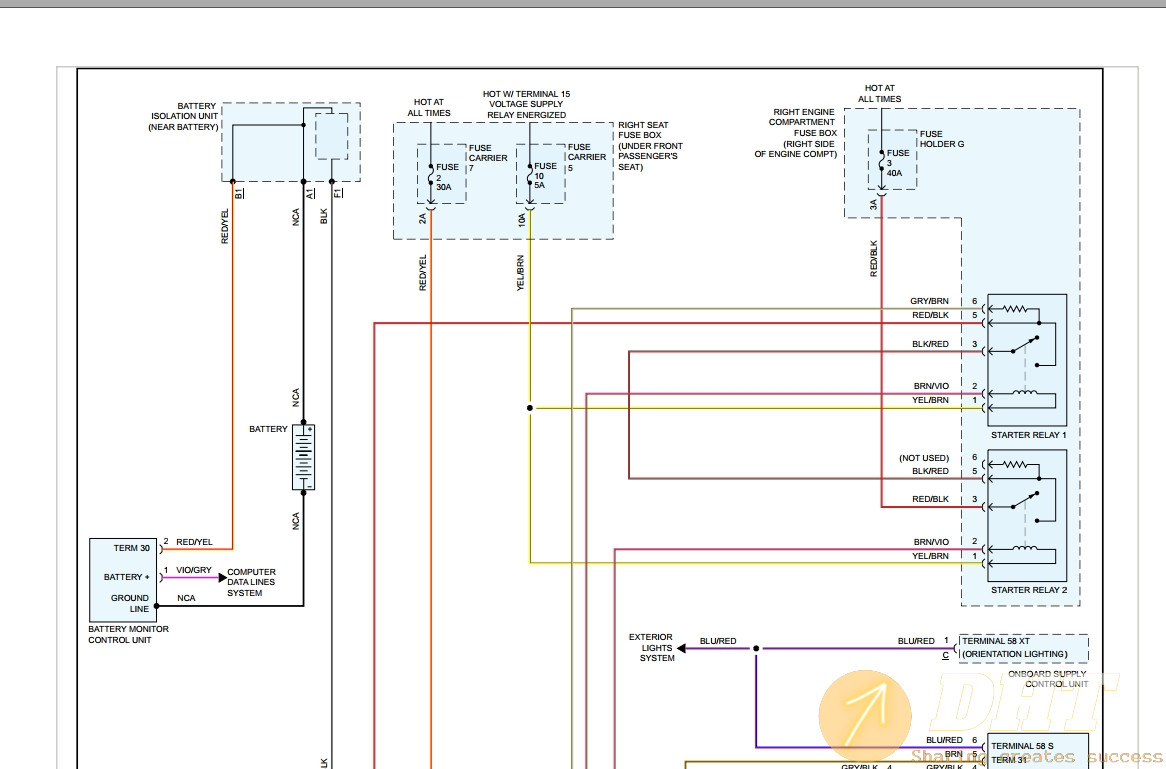Image resolution: width=1166 pixels, height=769 pixels.
Task: Select the TERMINAL 58 S label
Action: 1022,746
